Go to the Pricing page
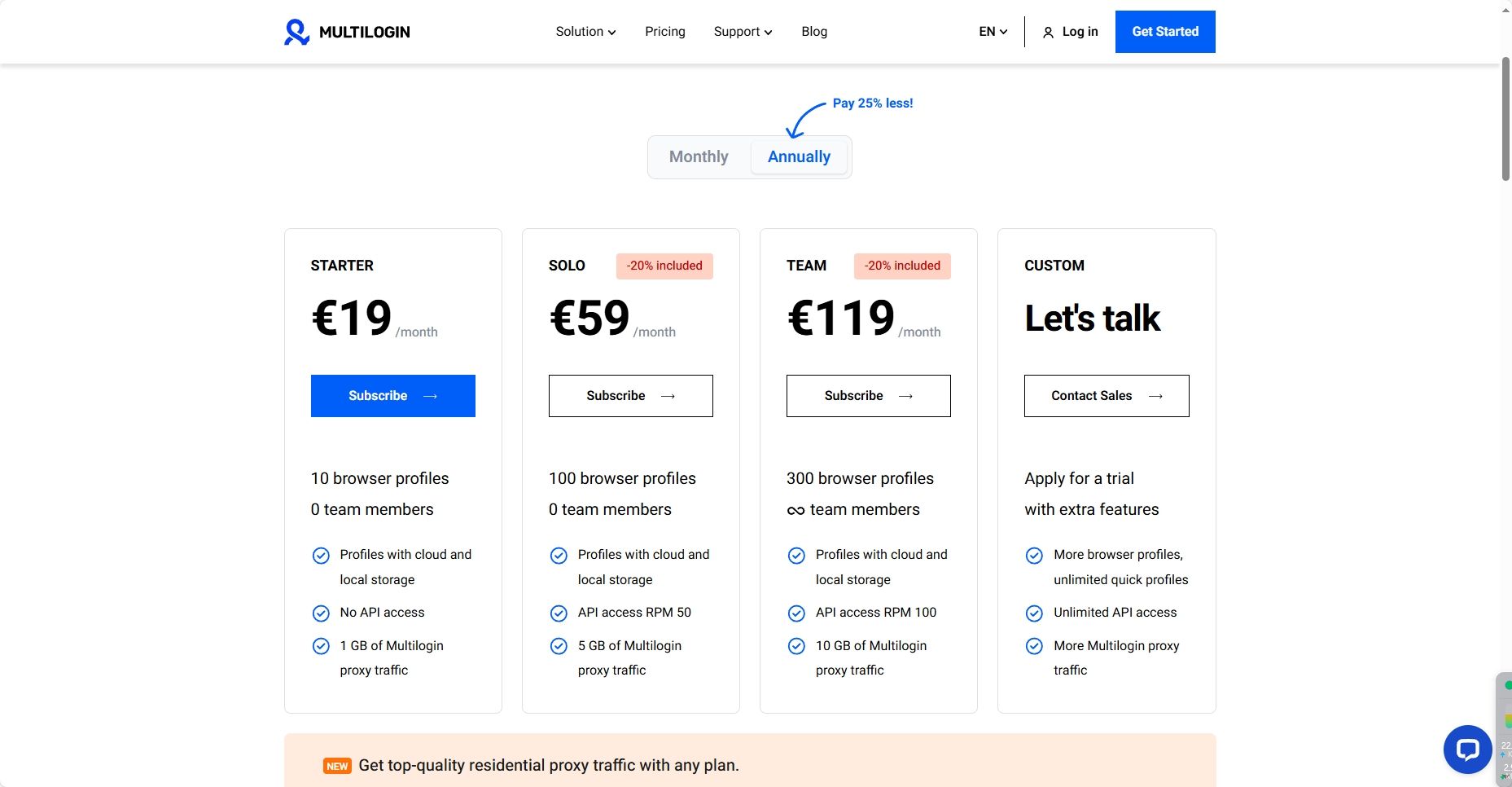The height and width of the screenshot is (787, 1512). (665, 32)
